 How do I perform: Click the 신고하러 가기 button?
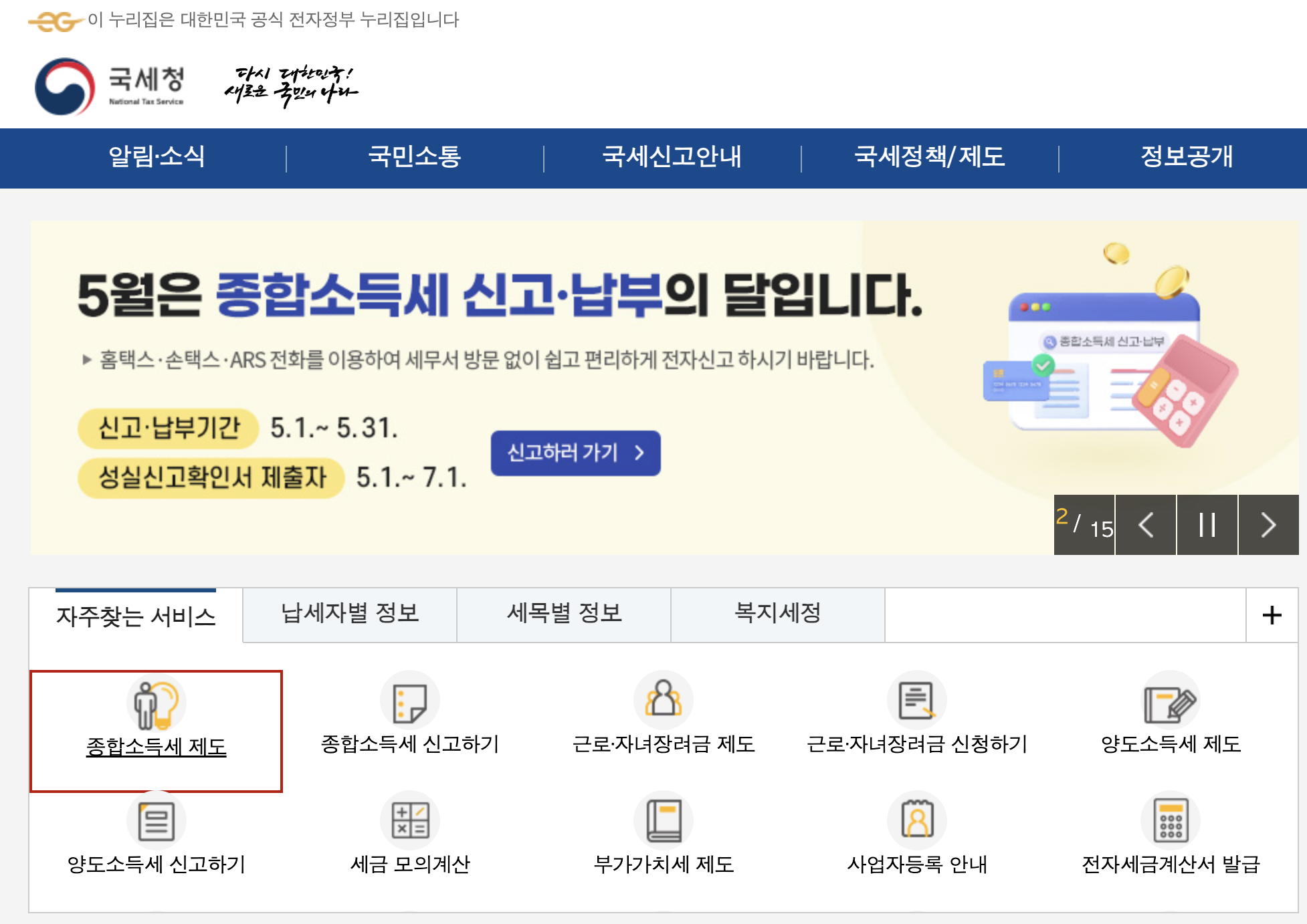[575, 453]
